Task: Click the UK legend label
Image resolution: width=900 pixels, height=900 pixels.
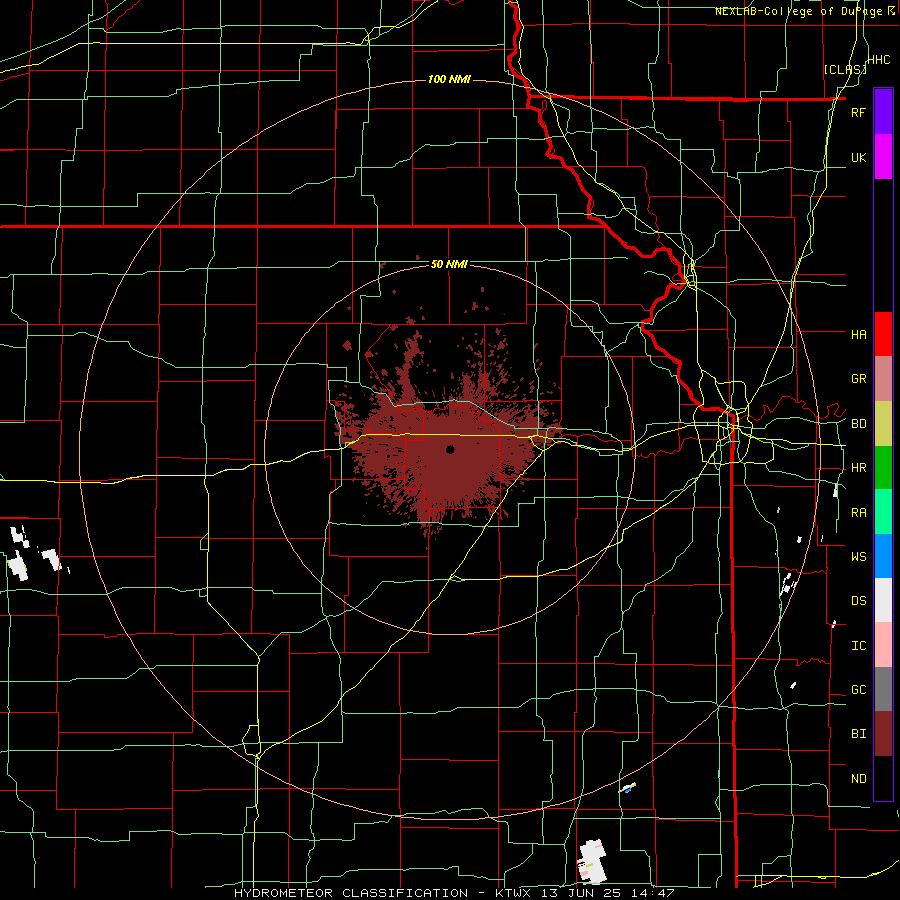Action: (x=858, y=157)
